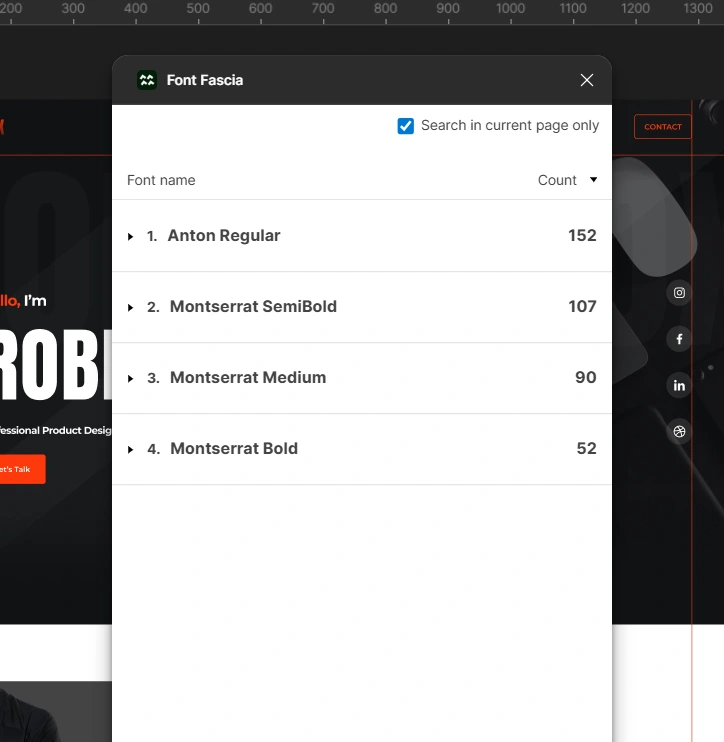
Task: Click the Instagram icon on the canvas
Action: click(679, 293)
